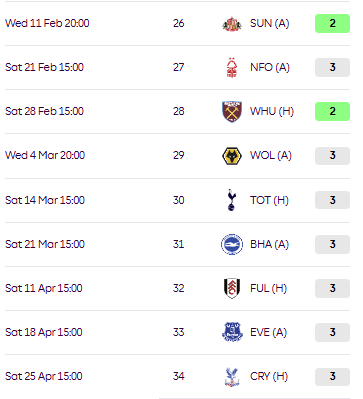This screenshot has width=363, height=399.
Task: Click the Everton club crest
Action: [232, 332]
